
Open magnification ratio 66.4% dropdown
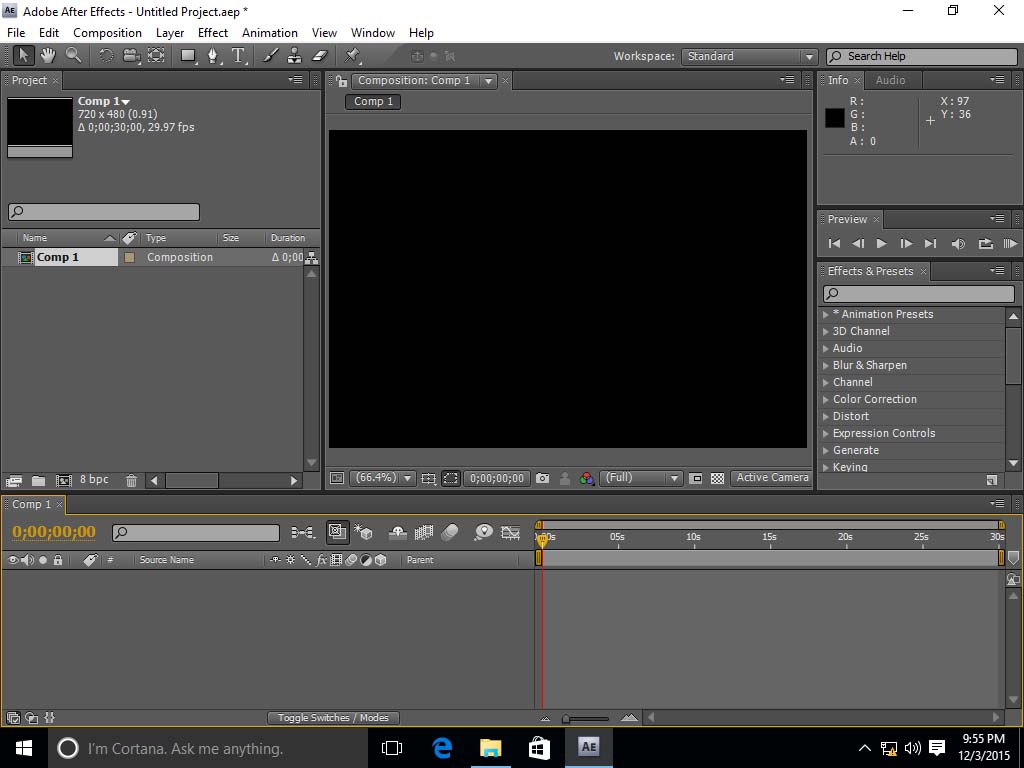382,478
